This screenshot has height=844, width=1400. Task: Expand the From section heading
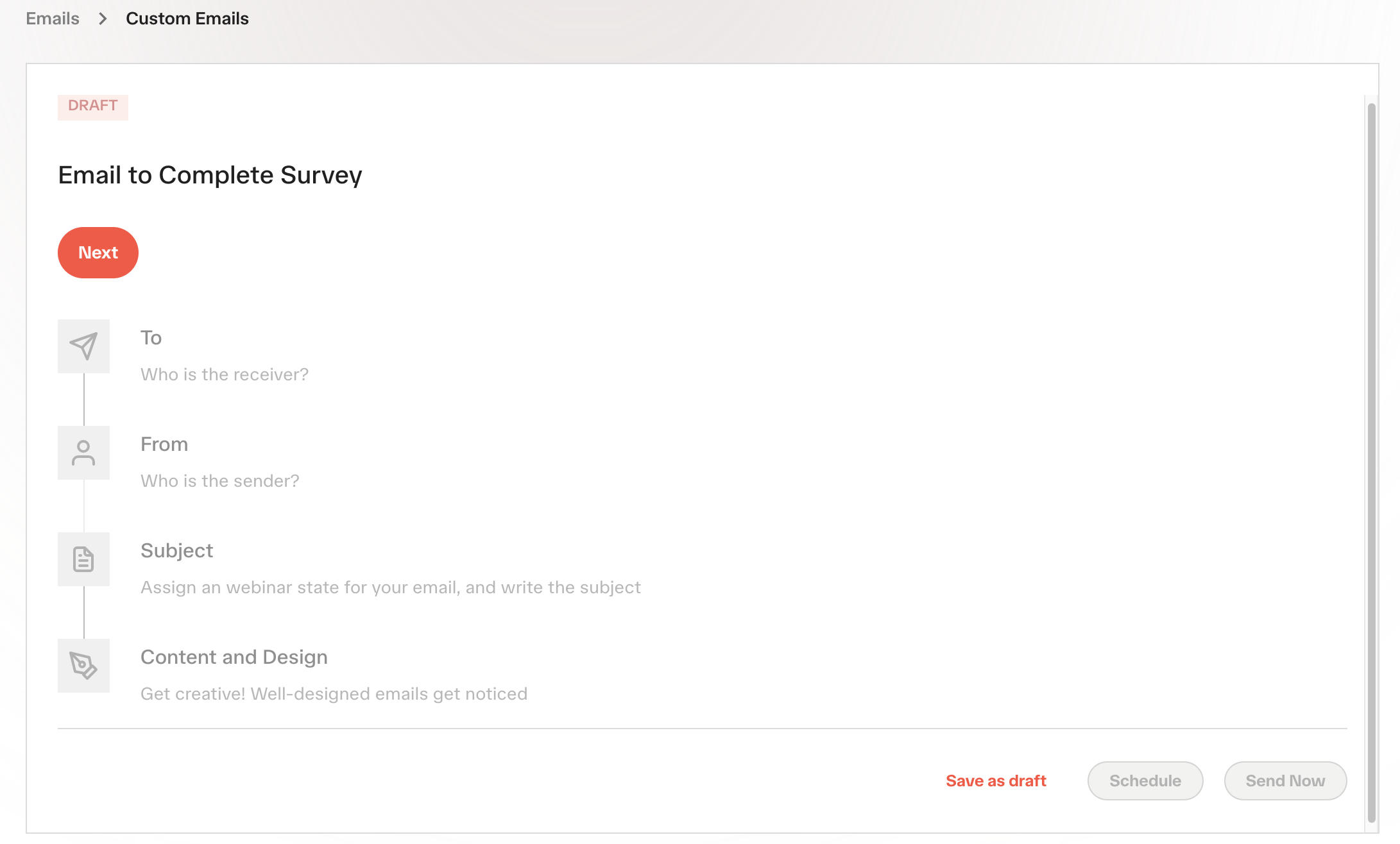(164, 444)
